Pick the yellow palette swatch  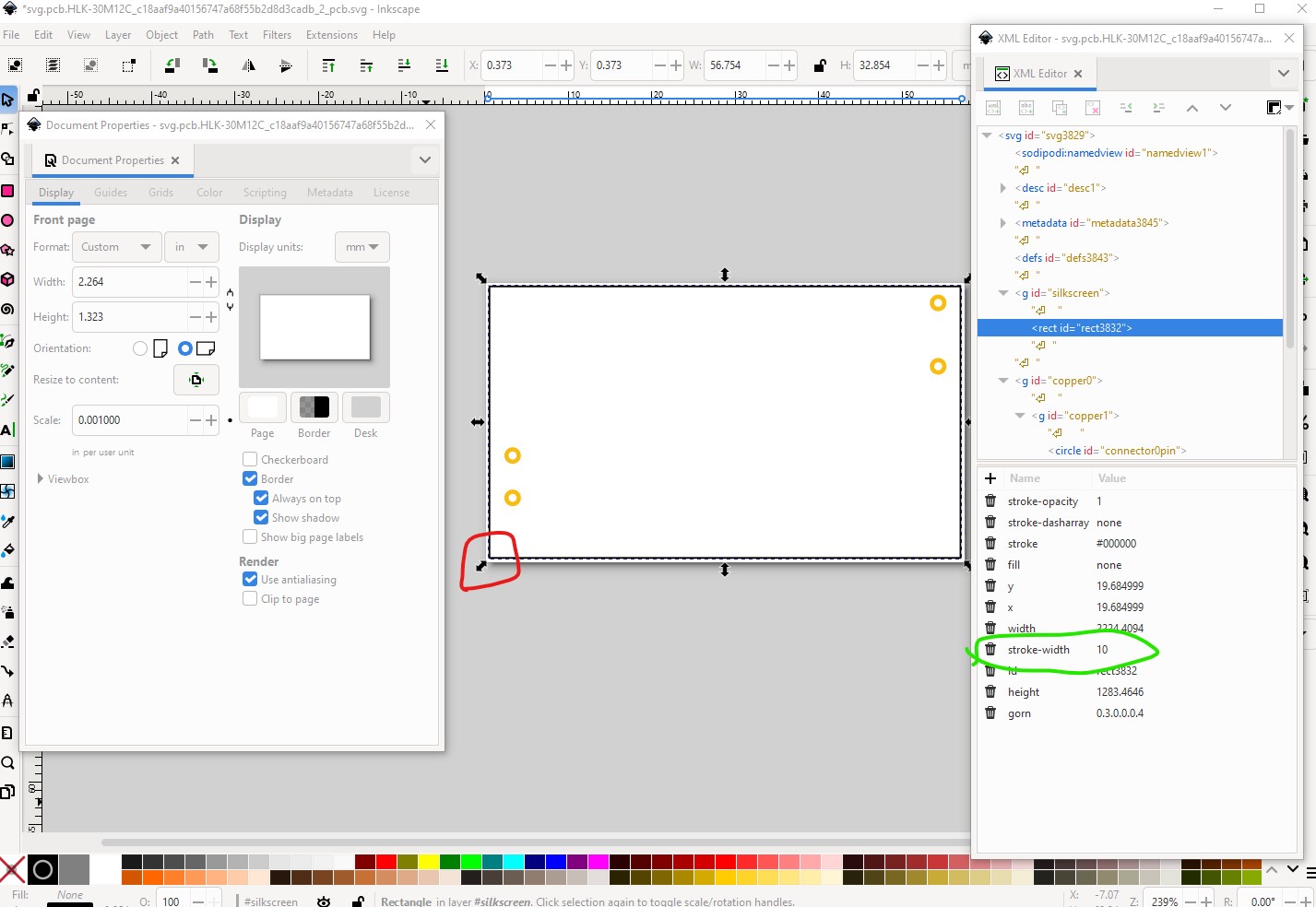coord(429,862)
